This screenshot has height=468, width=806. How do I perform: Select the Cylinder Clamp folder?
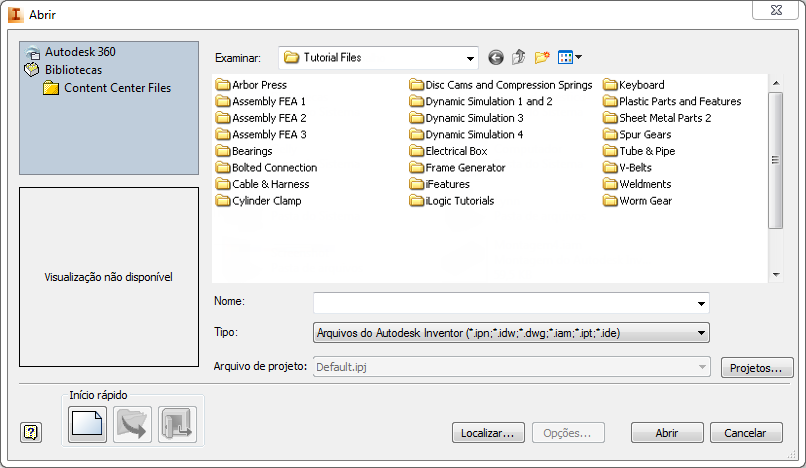(x=259, y=201)
